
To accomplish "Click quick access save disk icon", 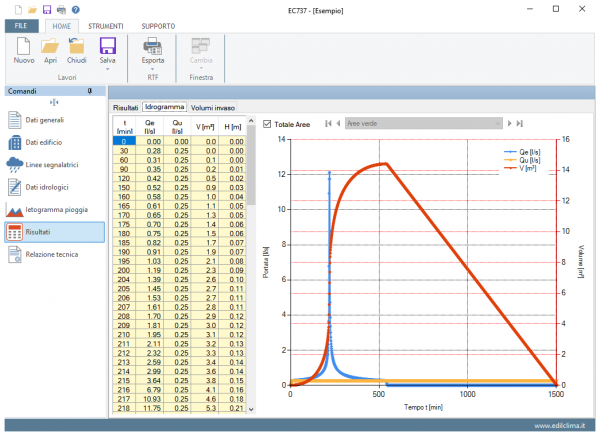I will [x=47, y=10].
